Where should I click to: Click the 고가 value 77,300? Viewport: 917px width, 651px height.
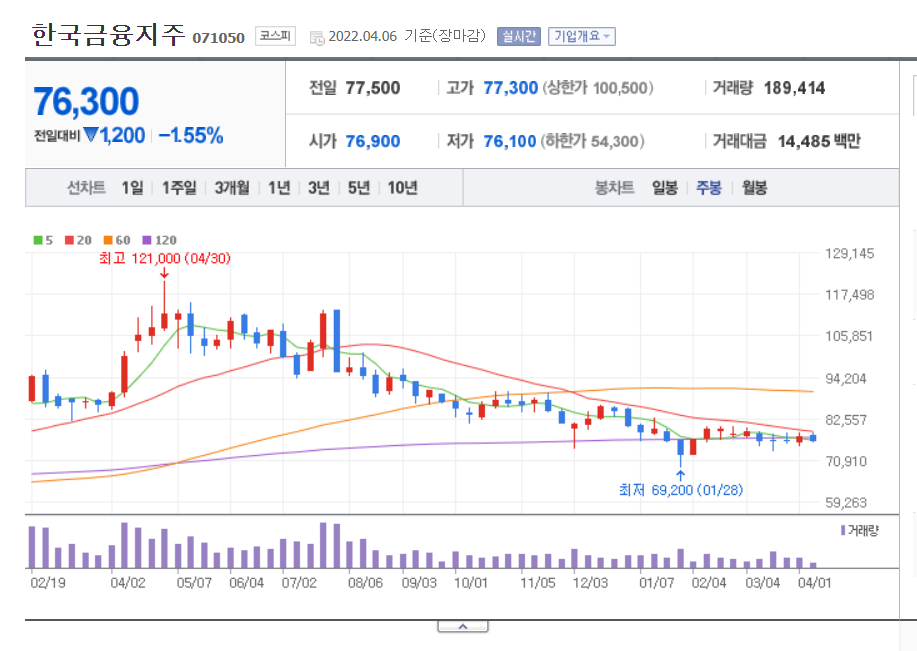[x=511, y=88]
